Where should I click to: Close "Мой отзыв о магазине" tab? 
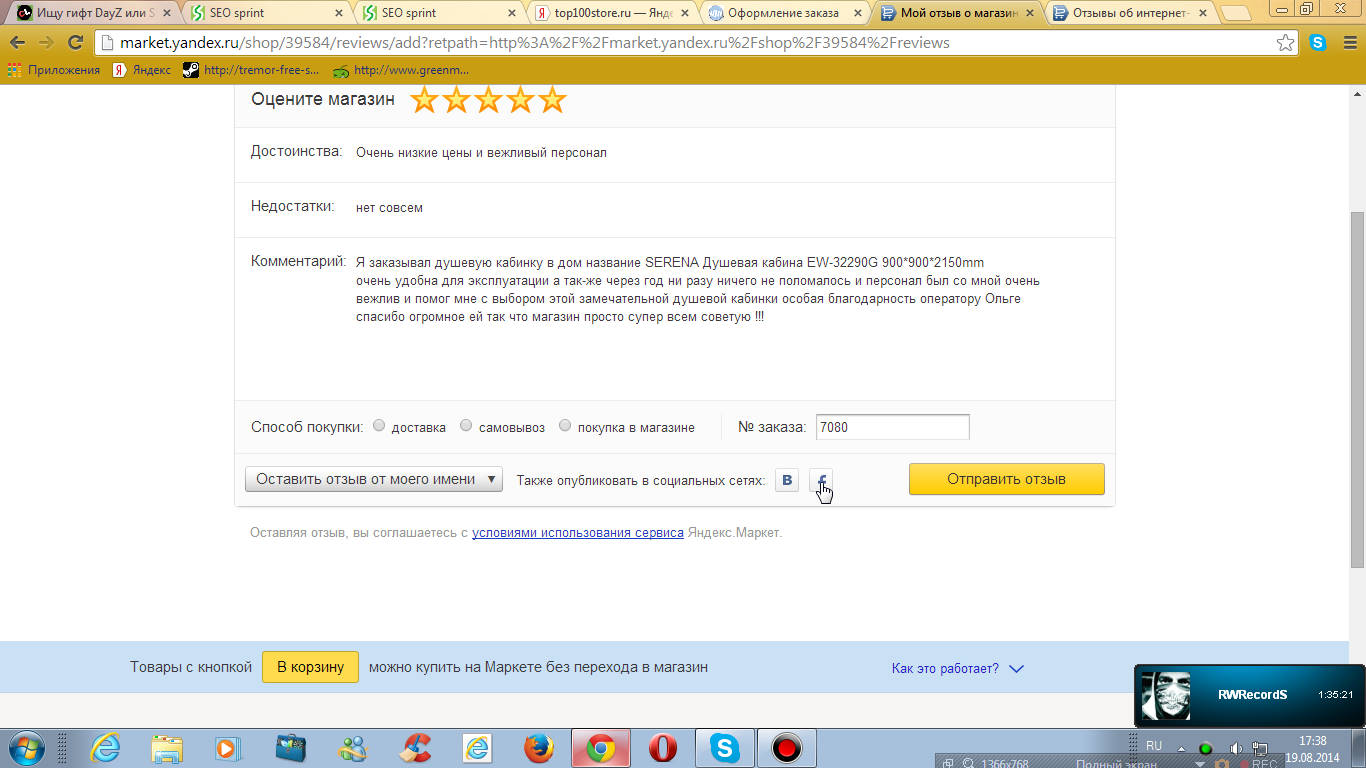(x=1030, y=13)
